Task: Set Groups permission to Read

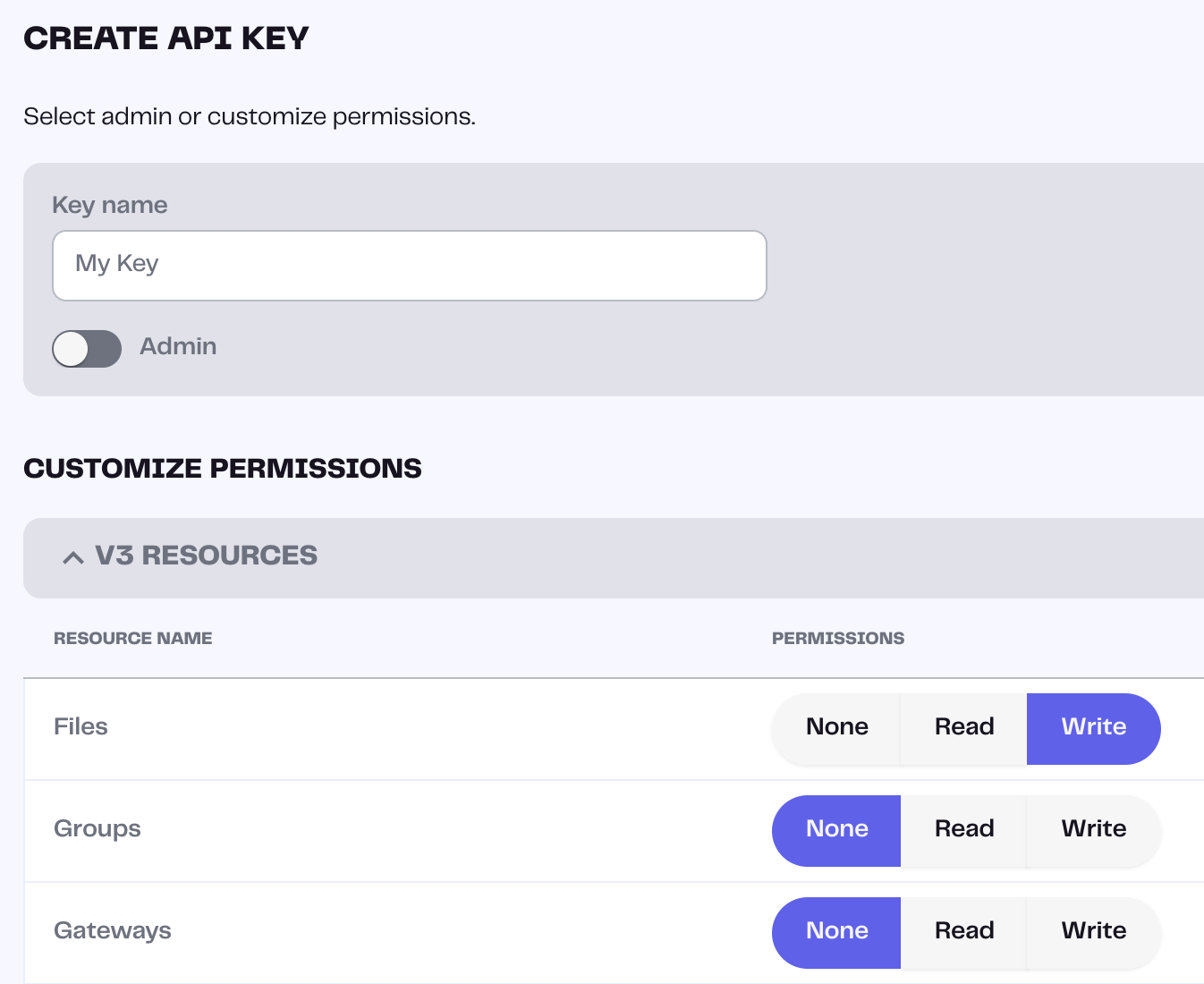Action: pos(964,829)
